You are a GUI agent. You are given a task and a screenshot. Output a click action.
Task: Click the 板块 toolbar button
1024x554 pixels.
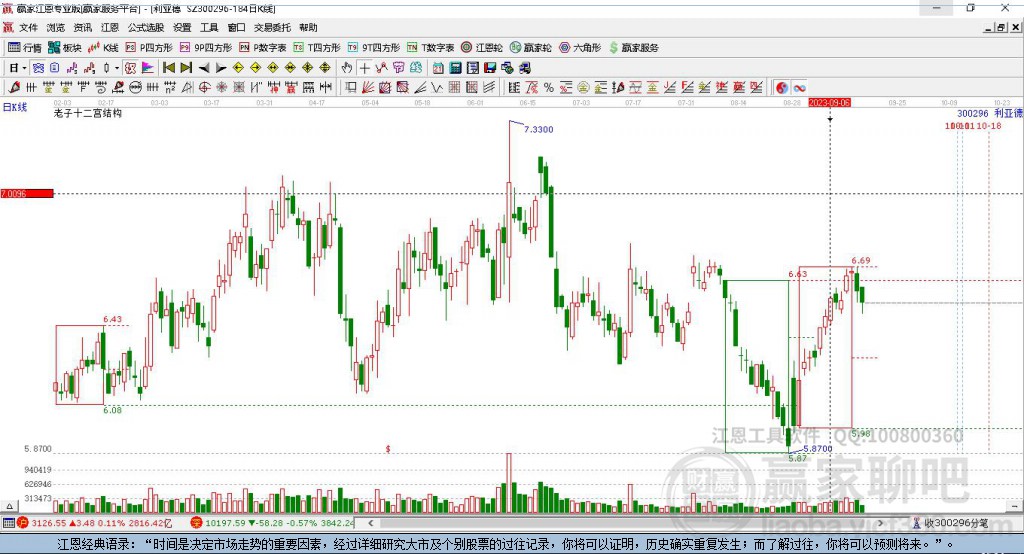tap(65, 48)
